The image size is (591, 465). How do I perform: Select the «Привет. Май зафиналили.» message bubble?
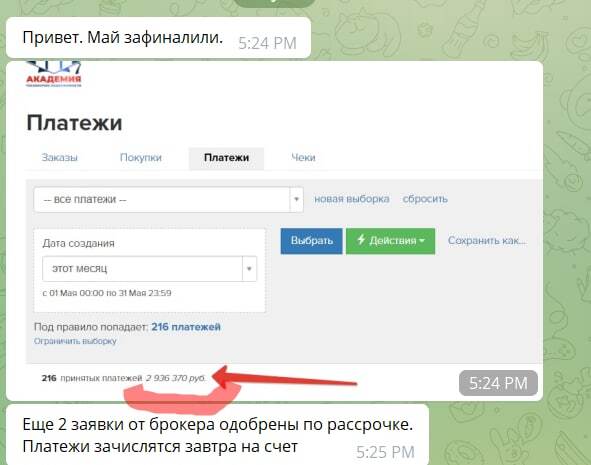pos(158,38)
